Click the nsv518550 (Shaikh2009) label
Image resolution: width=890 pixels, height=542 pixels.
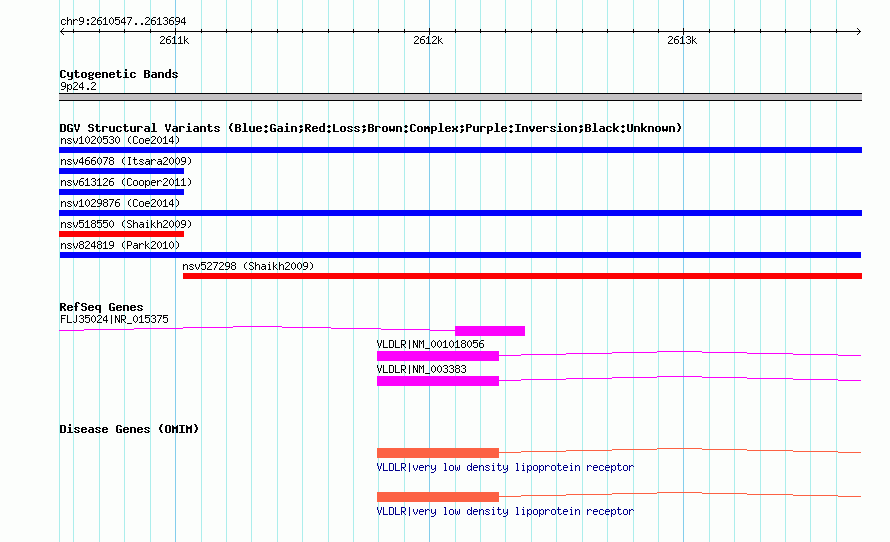click(x=126, y=224)
